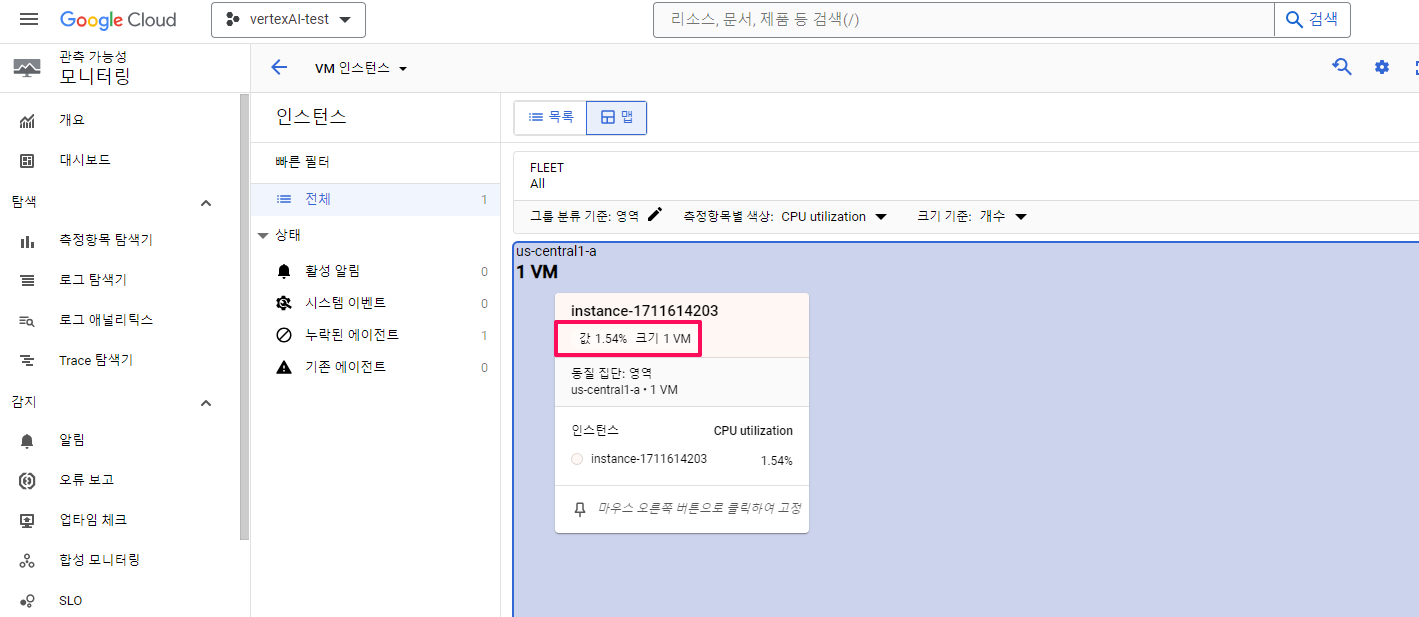Open the settings gear icon
Screen dimensions: 1419x617
click(1382, 67)
